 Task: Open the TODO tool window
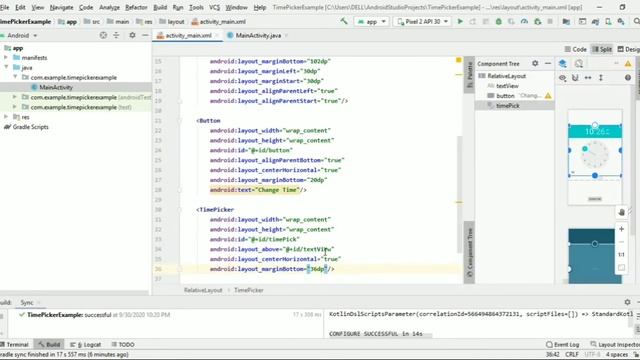tap(123, 344)
